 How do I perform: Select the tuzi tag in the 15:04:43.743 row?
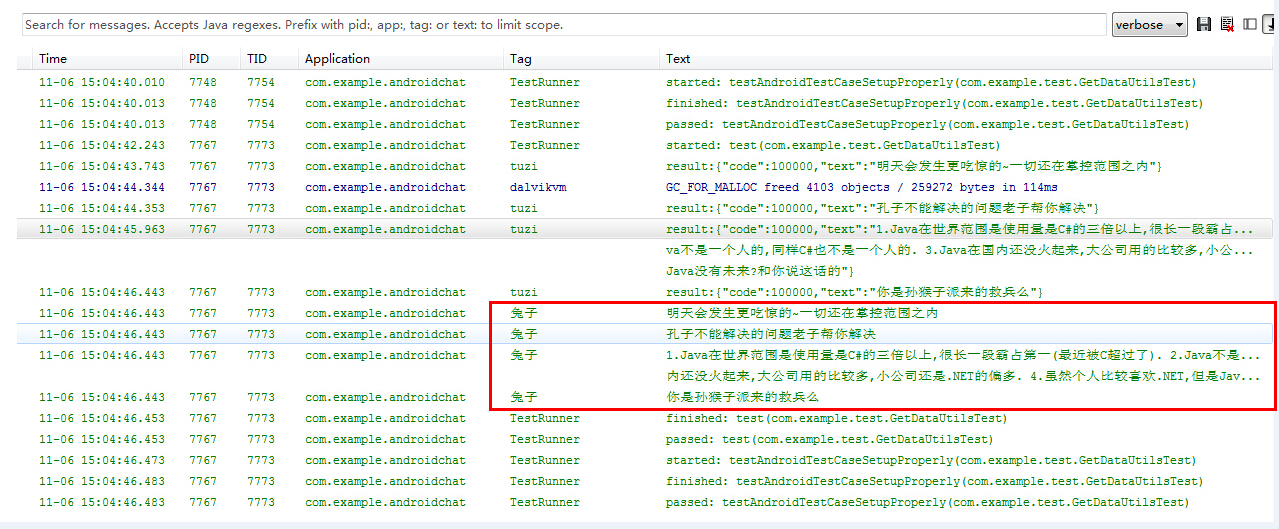coord(523,167)
